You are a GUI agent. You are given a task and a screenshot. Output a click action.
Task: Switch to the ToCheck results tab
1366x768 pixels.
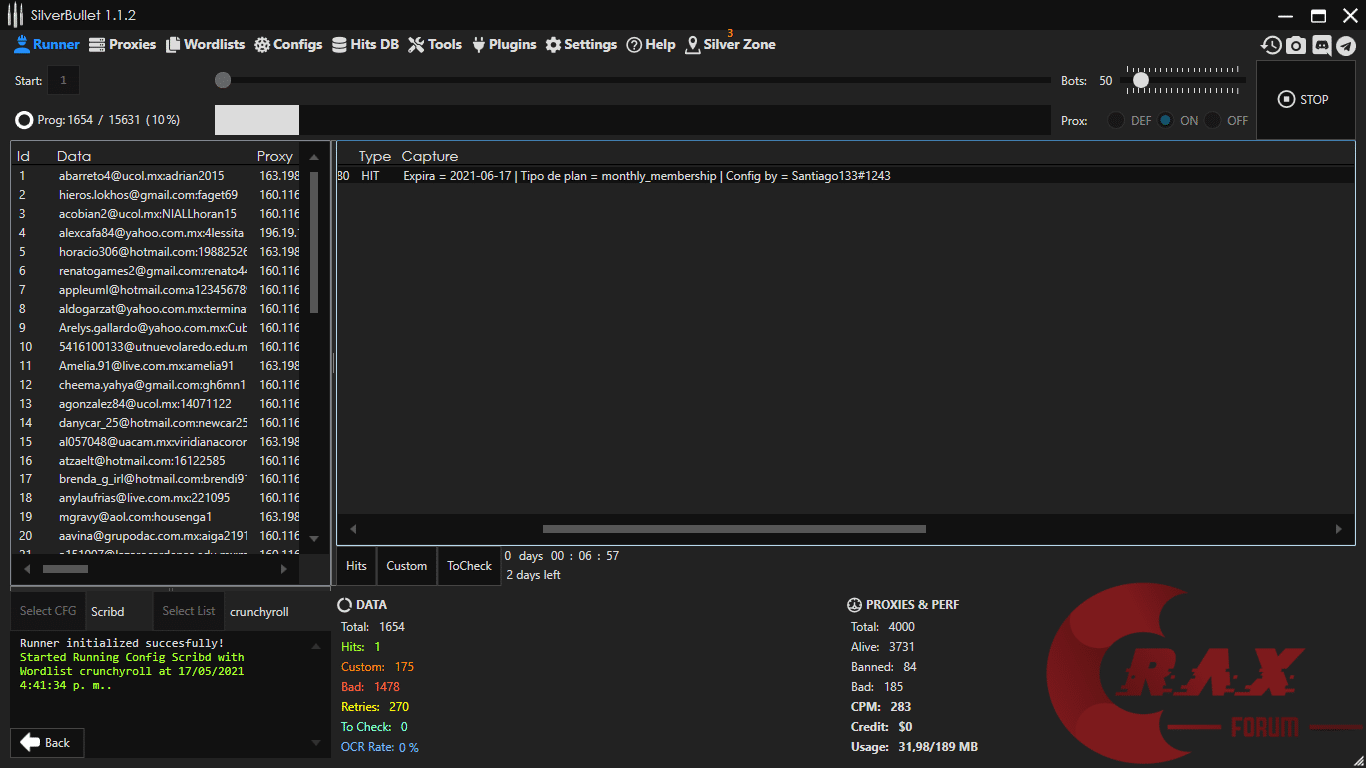click(x=469, y=566)
